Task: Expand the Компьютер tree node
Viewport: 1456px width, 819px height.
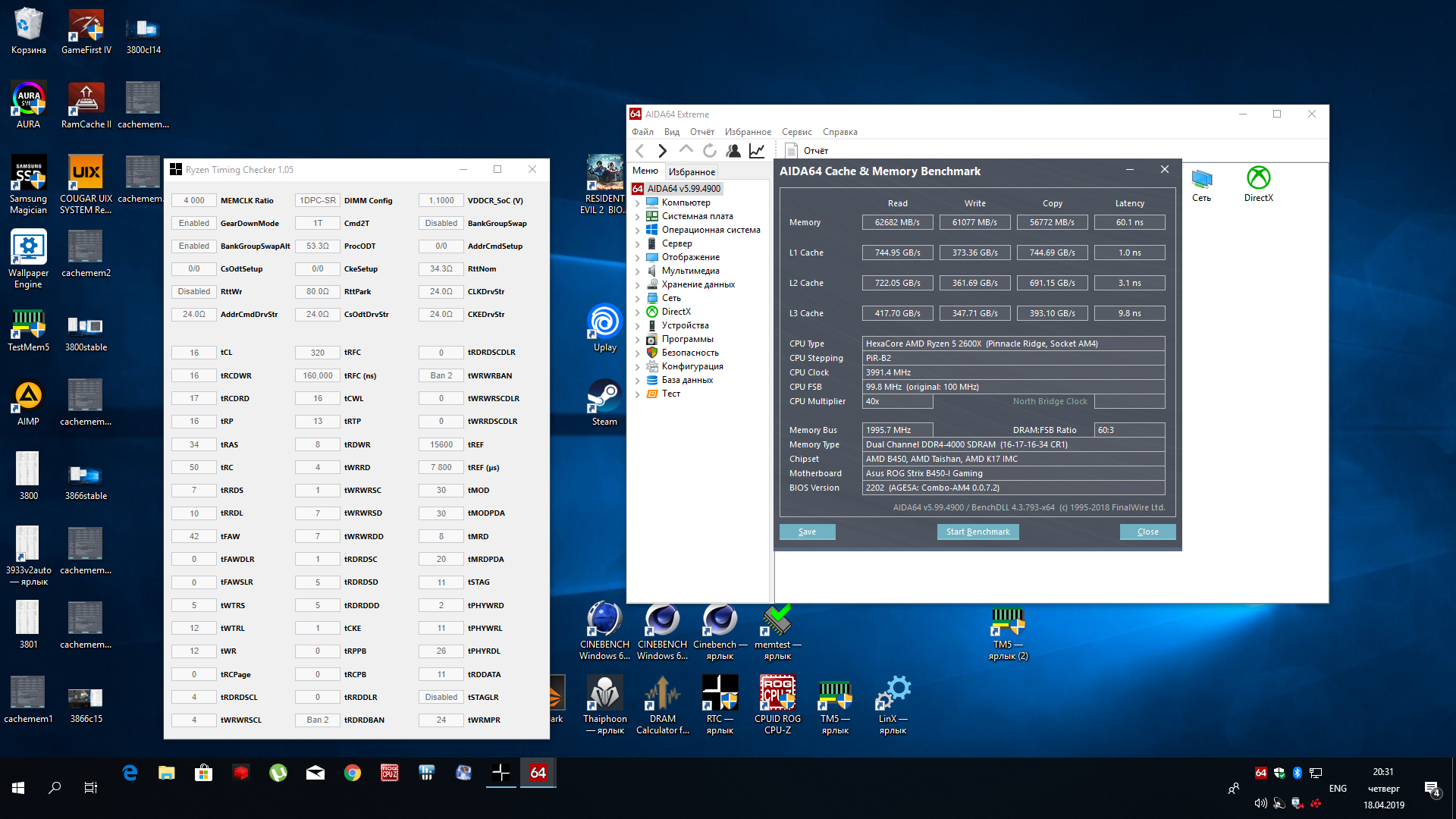Action: [x=638, y=203]
